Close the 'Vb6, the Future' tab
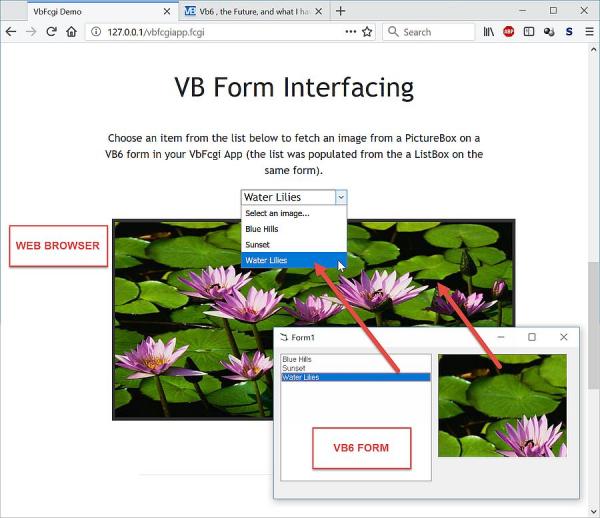This screenshot has width=600, height=518. tap(318, 11)
